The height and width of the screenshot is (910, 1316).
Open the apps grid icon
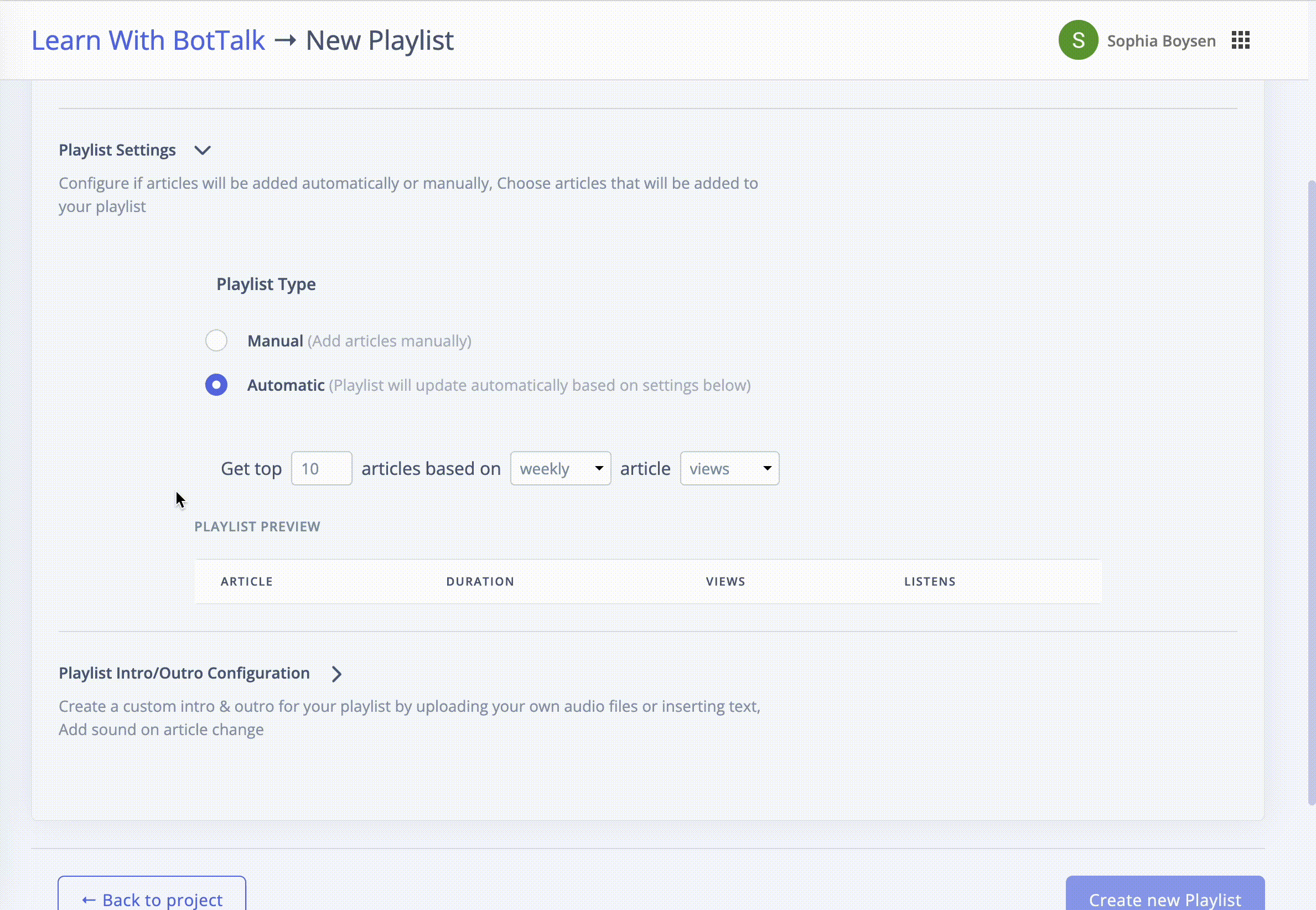(x=1240, y=40)
